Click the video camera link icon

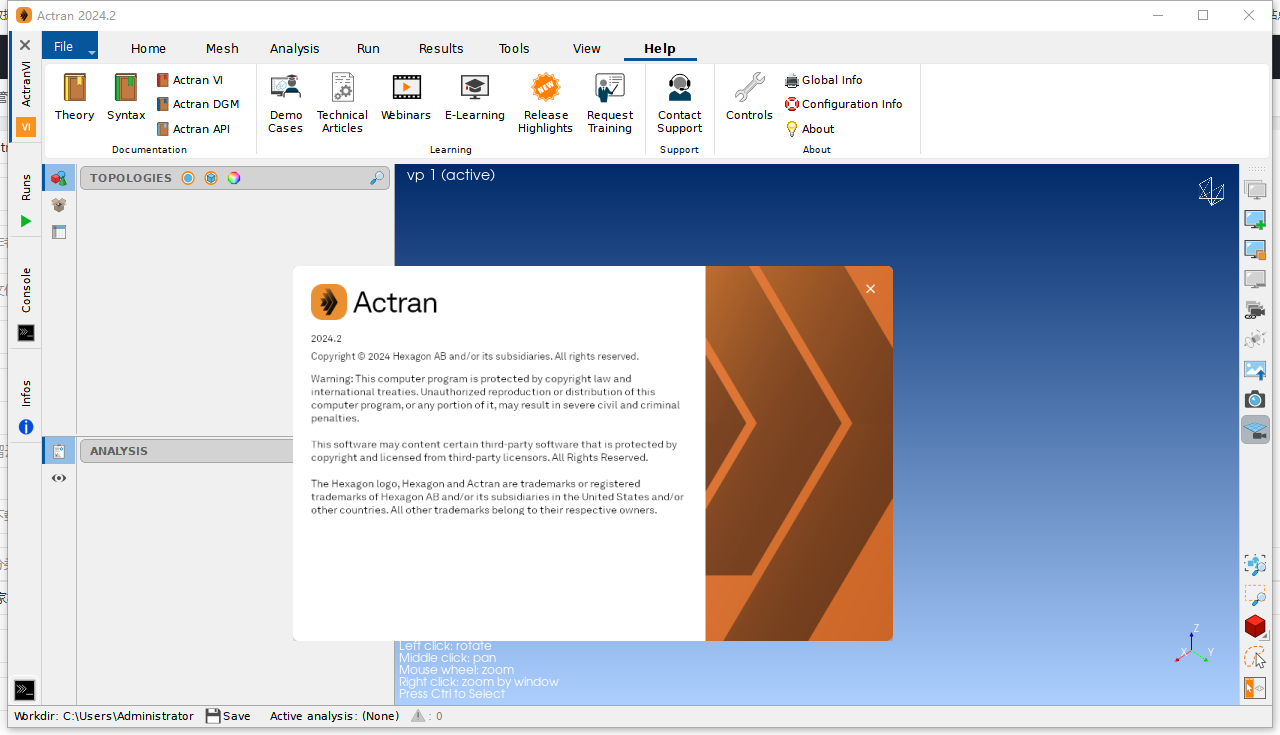pyautogui.click(x=1255, y=310)
